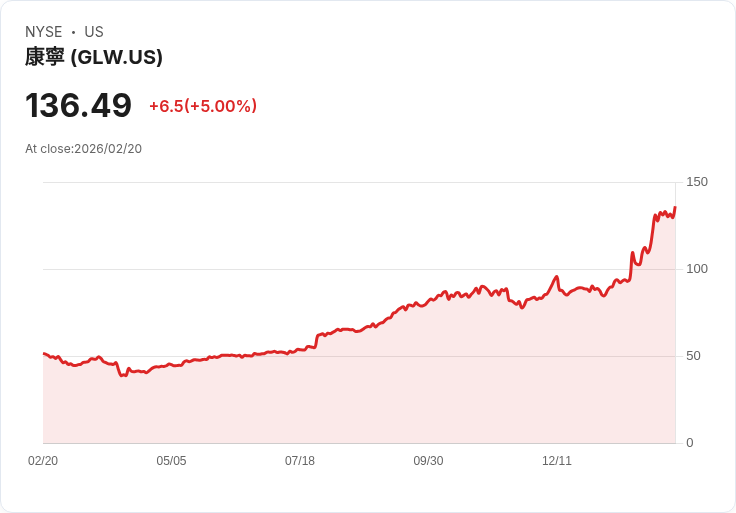
Task: Click the NYSE exchange label
Action: [x=43, y=32]
